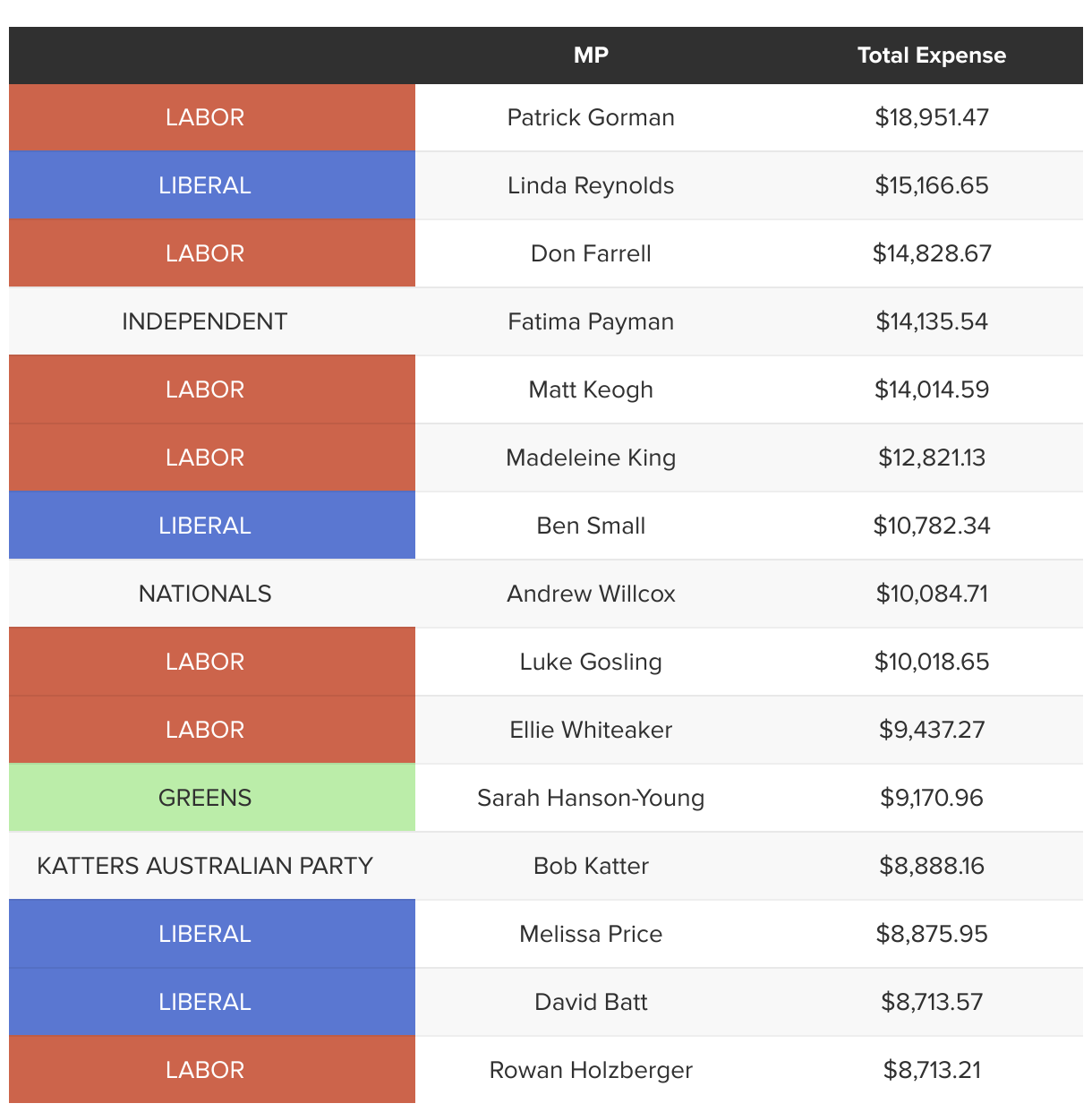Viewport: 1092px width, 1112px height.
Task: Click the Total Expense column header
Action: click(x=931, y=56)
